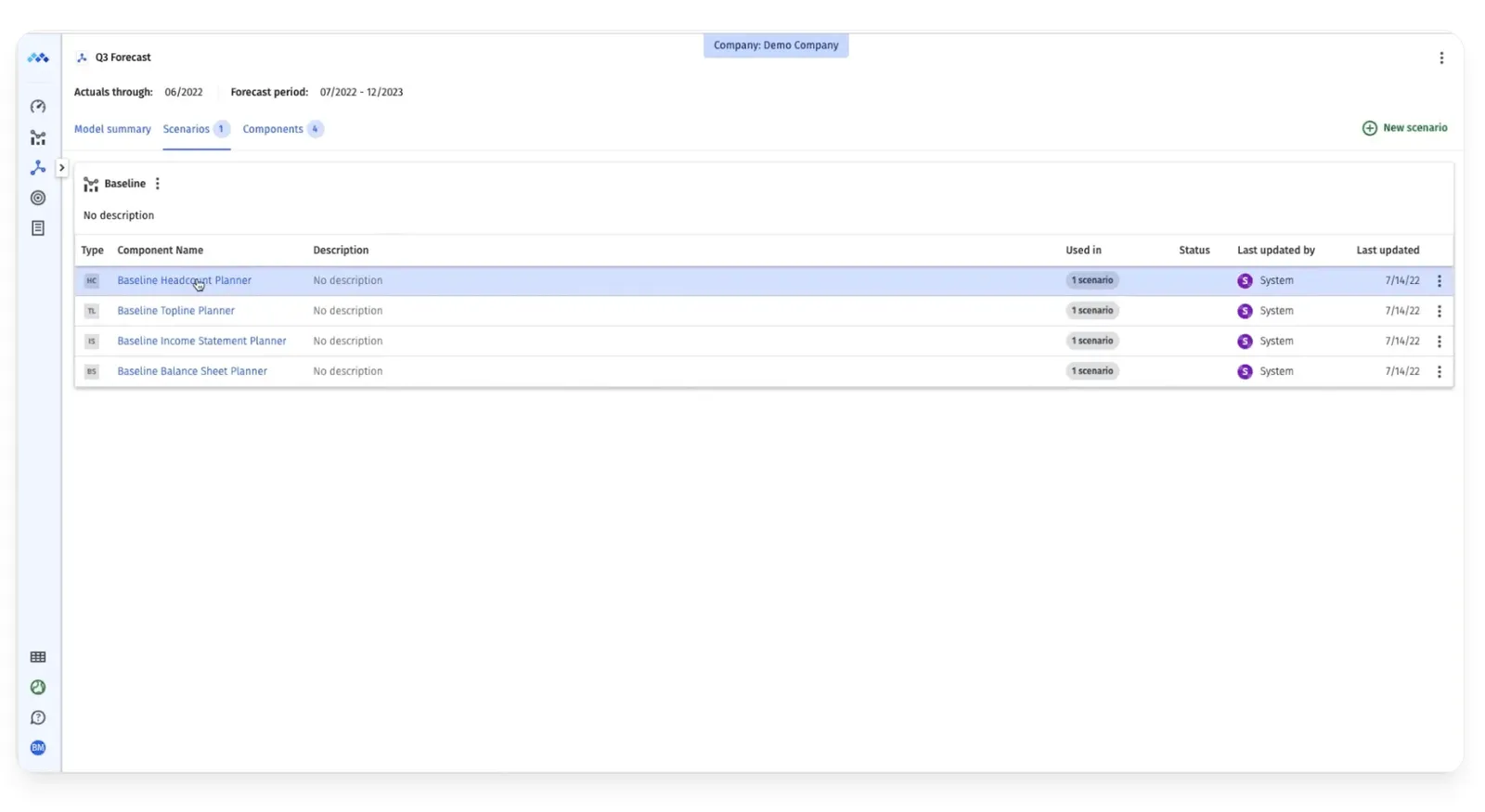Open Baseline scenario kebab menu
This screenshot has height=812, width=1485.
coord(158,184)
